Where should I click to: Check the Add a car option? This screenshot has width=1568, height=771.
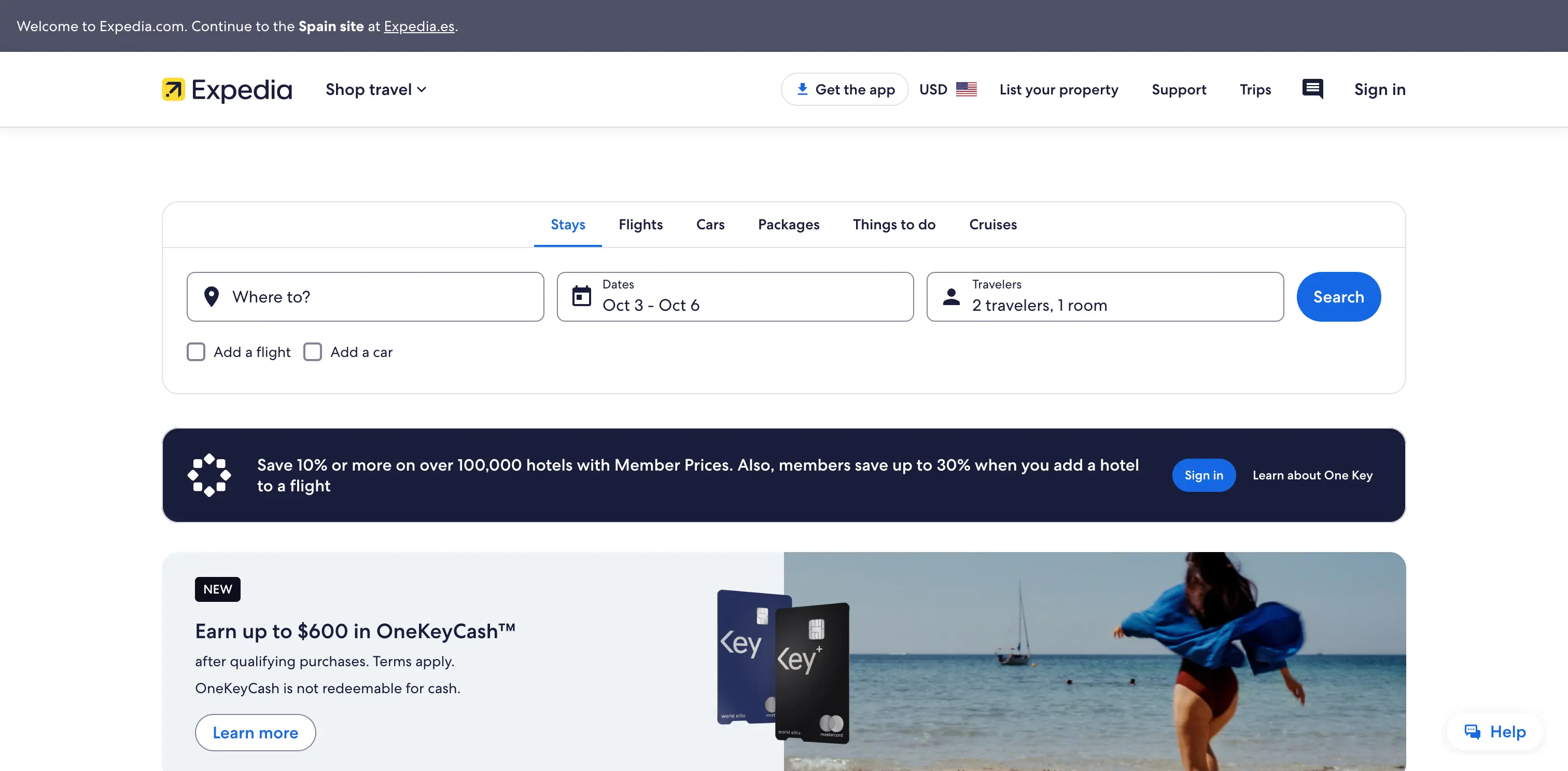[x=312, y=352]
